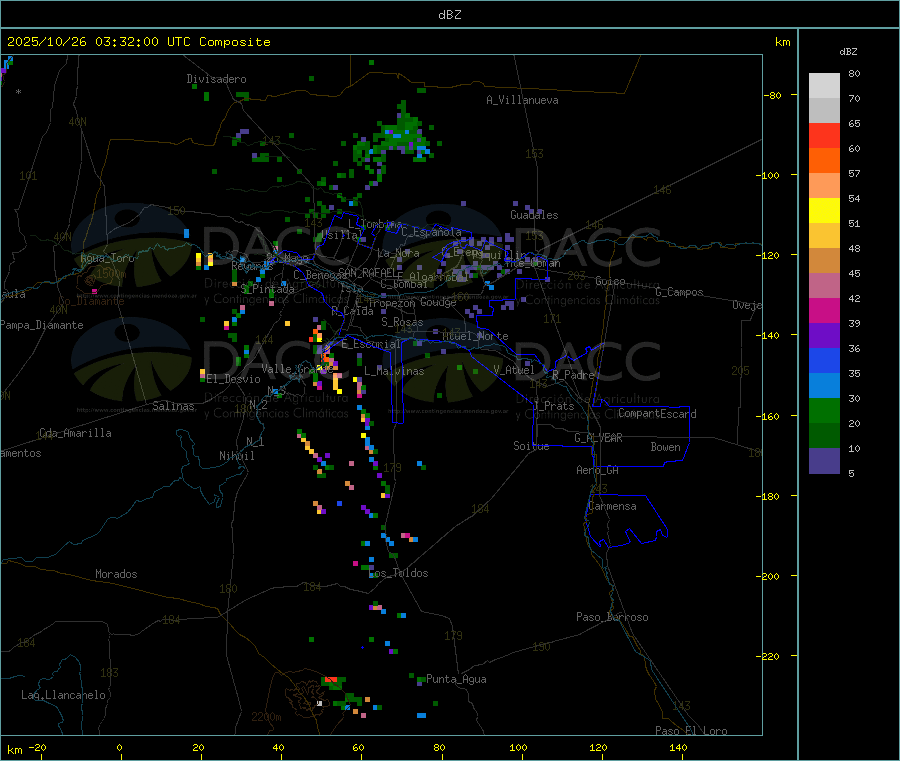Click the Guadales map label
Viewport: 900px width, 761px height.
pyautogui.click(x=534, y=215)
